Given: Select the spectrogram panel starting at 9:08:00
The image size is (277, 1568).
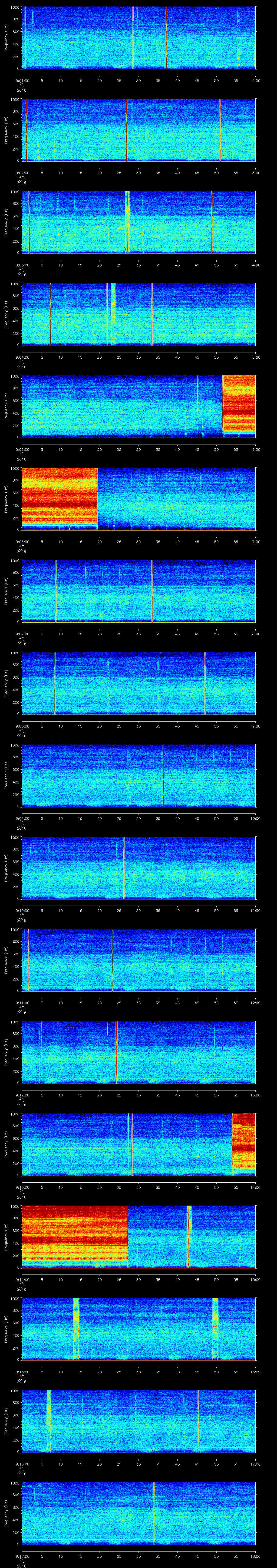Looking at the screenshot, I should (138, 683).
